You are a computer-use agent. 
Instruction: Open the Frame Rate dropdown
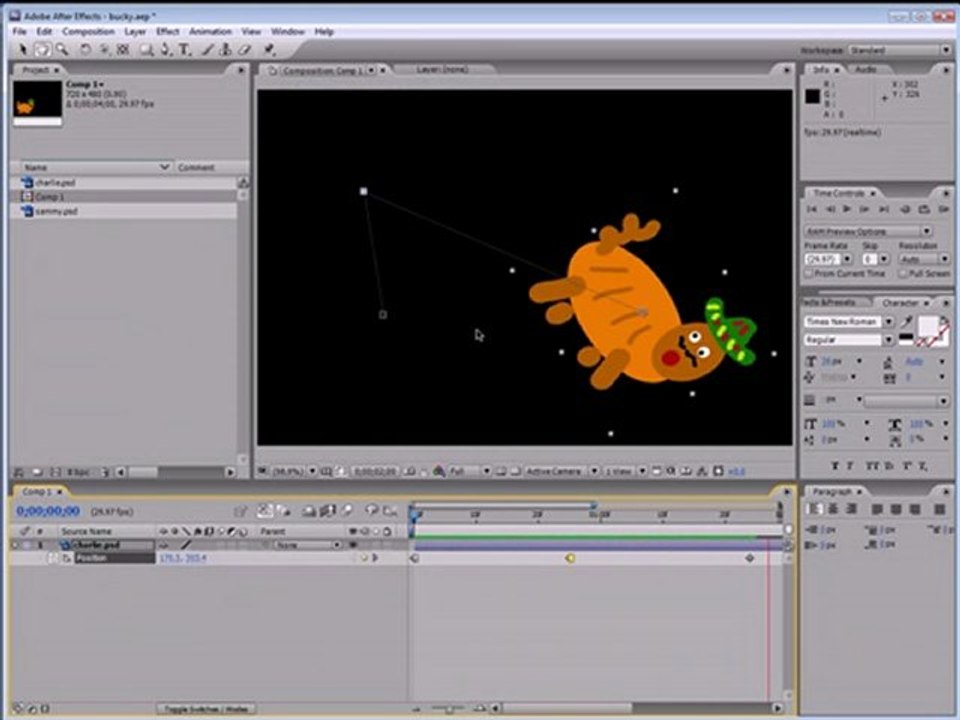click(x=848, y=259)
